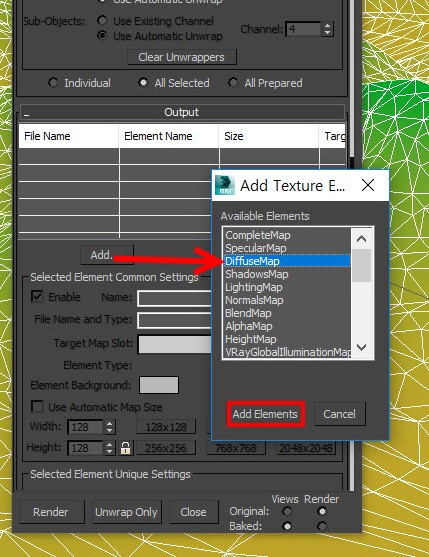Open the Target Map Slot dropdown
This screenshot has width=429, height=557.
175,344
